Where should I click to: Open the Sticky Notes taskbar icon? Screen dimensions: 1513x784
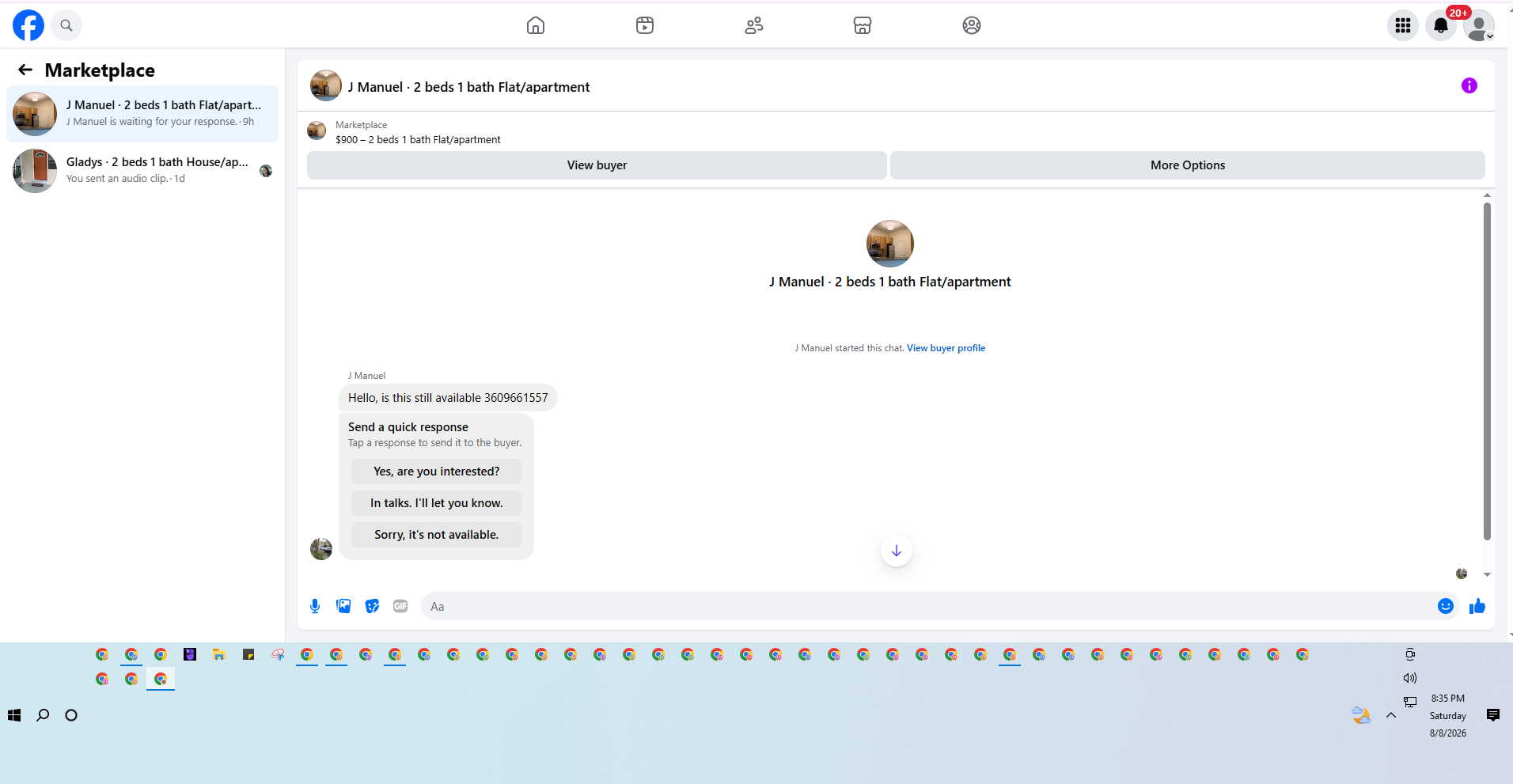248,654
